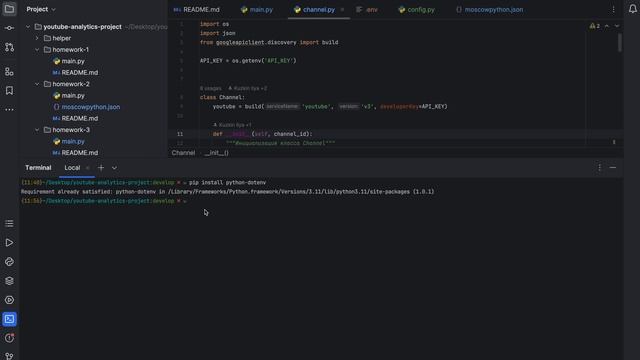Open terminal options three-dot menu
This screenshot has height=360, width=640.
[x=599, y=168]
